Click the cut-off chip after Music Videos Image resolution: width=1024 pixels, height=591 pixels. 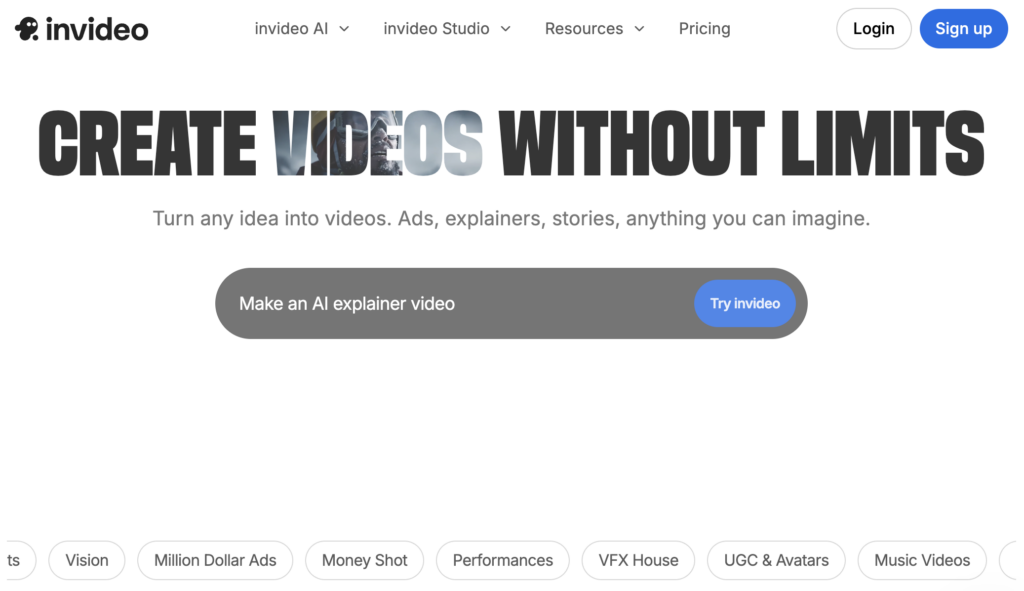pyautogui.click(x=1009, y=560)
